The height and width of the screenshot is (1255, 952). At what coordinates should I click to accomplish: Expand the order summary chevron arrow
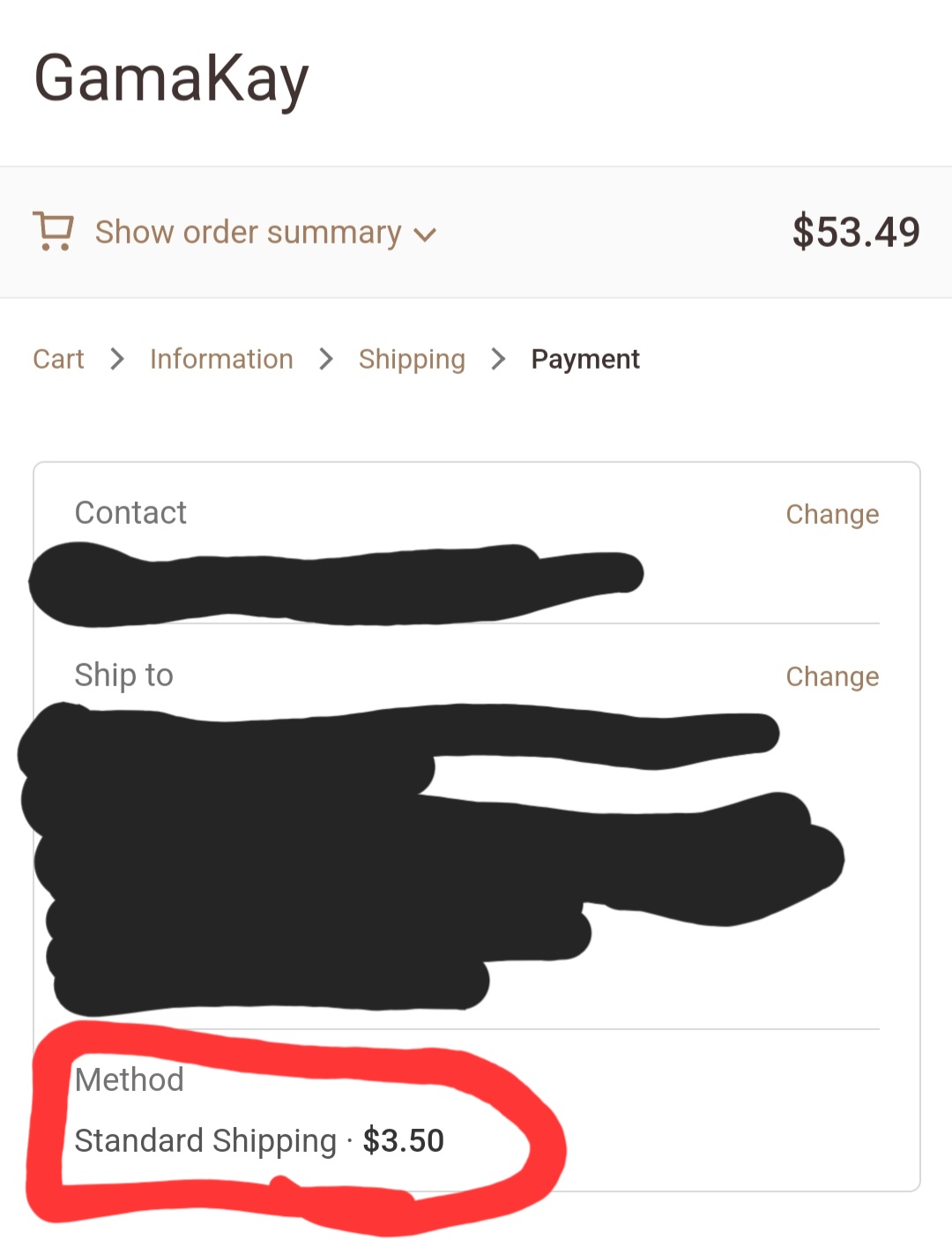point(425,235)
